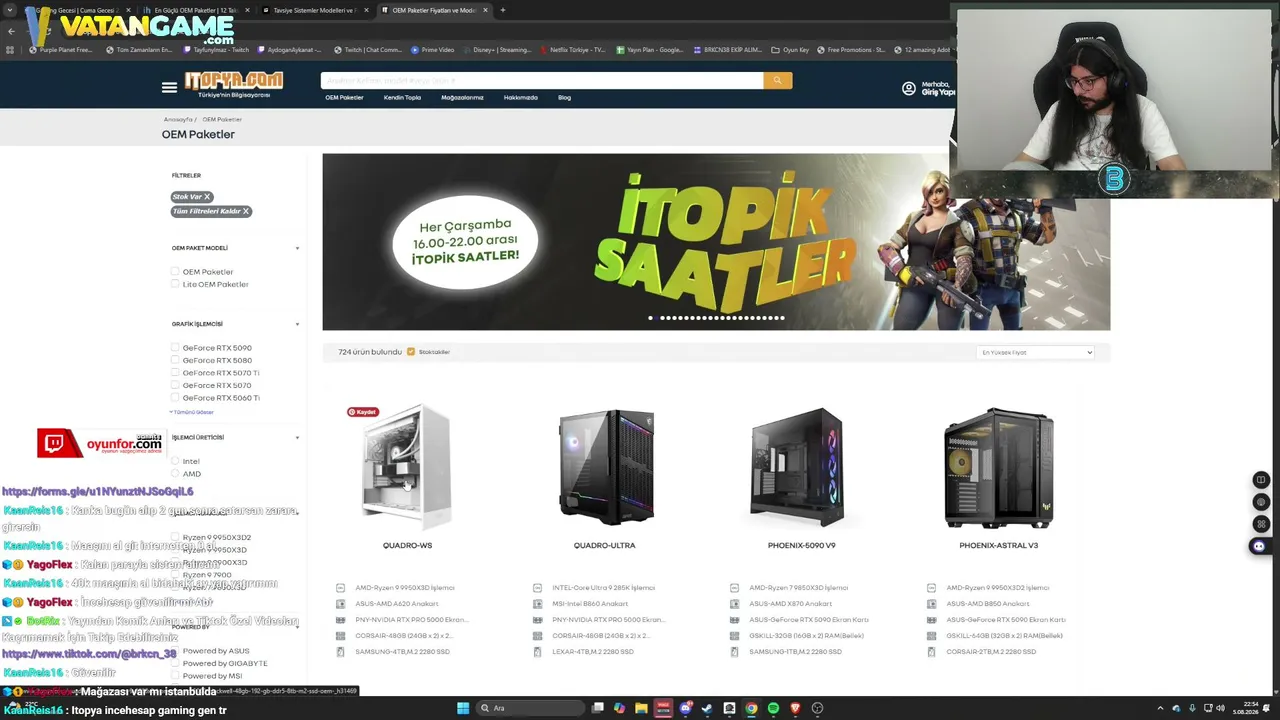Screen dimensions: 1280x720
Task: Click the purple chat widget icon
Action: tap(1259, 546)
